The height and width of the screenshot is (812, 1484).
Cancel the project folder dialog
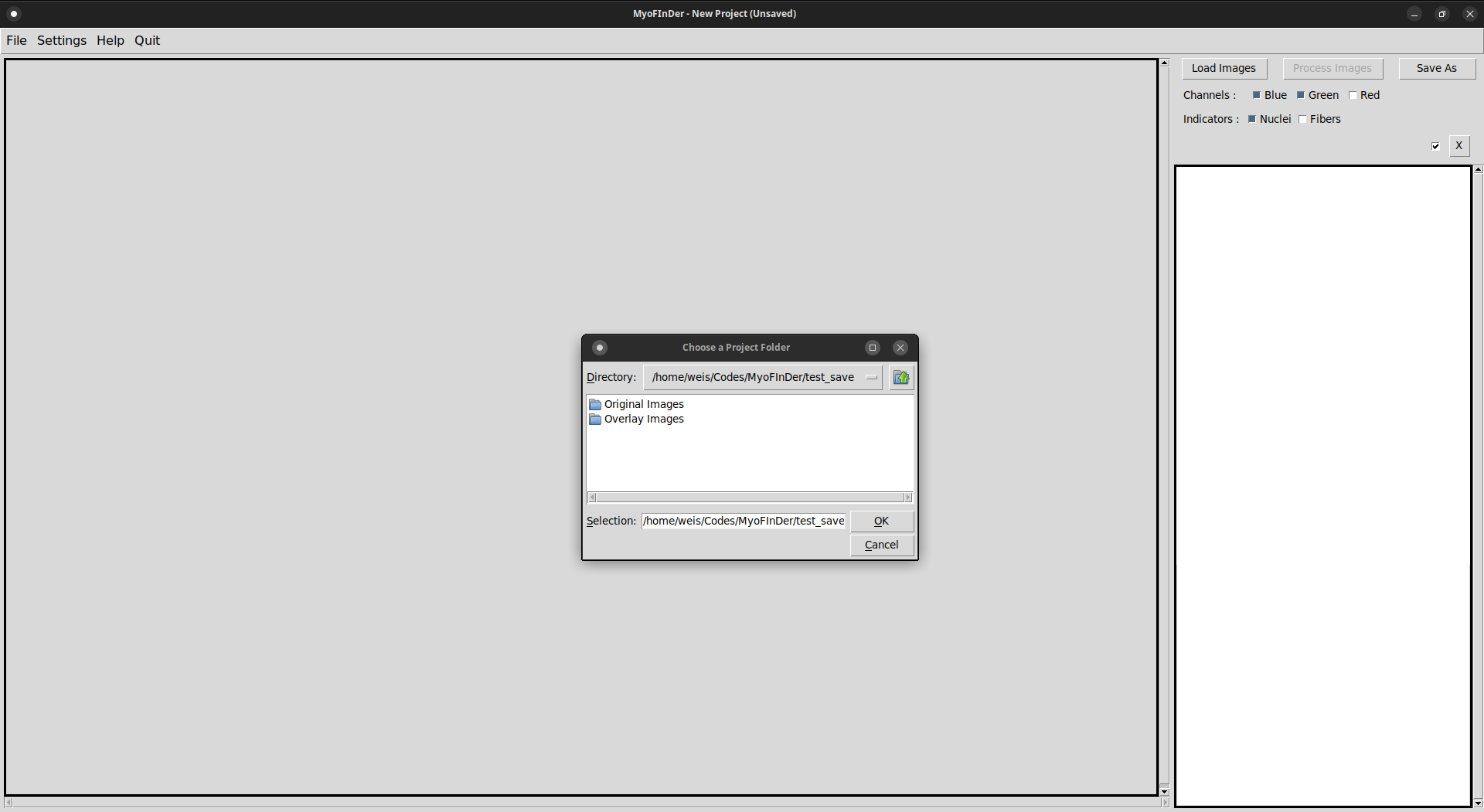[882, 545]
